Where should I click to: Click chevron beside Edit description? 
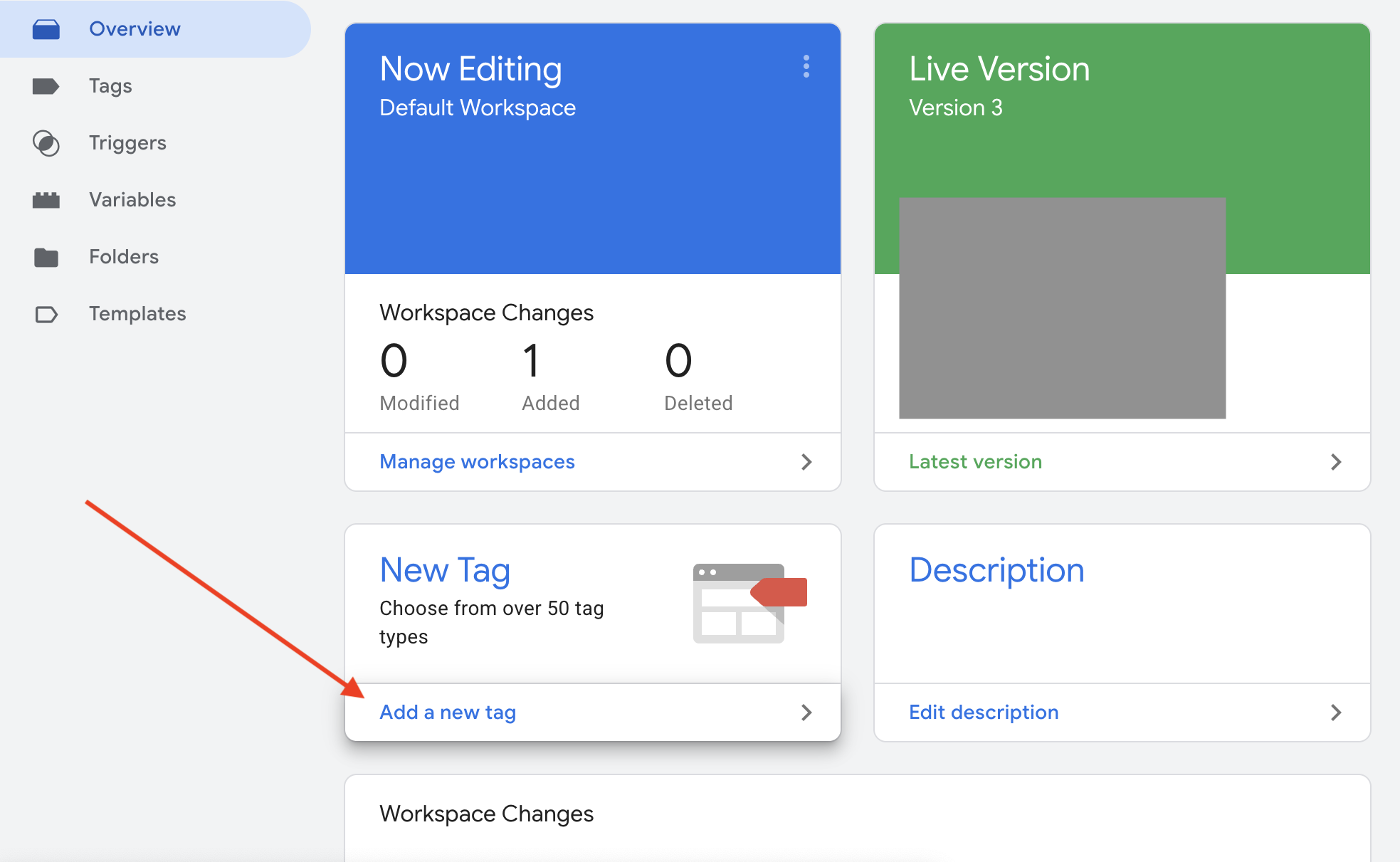pyautogui.click(x=1335, y=713)
